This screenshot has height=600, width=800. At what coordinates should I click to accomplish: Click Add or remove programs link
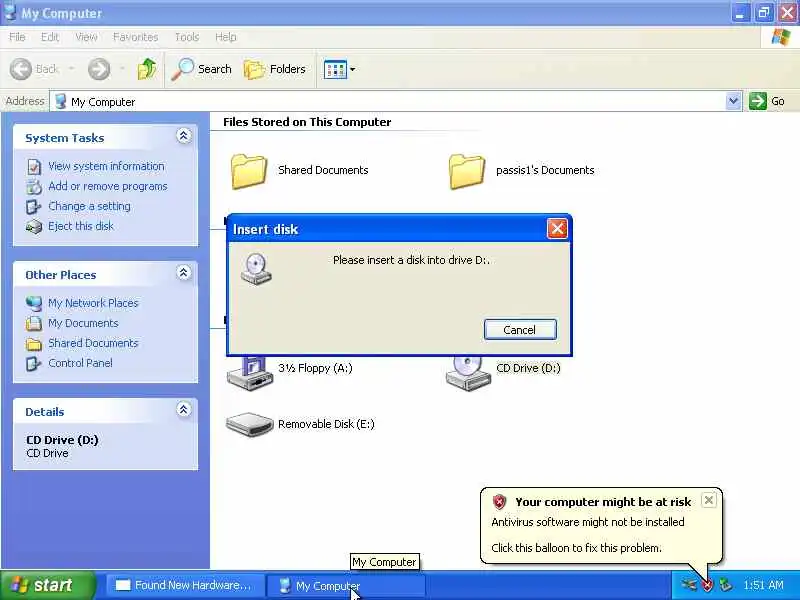[108, 186]
